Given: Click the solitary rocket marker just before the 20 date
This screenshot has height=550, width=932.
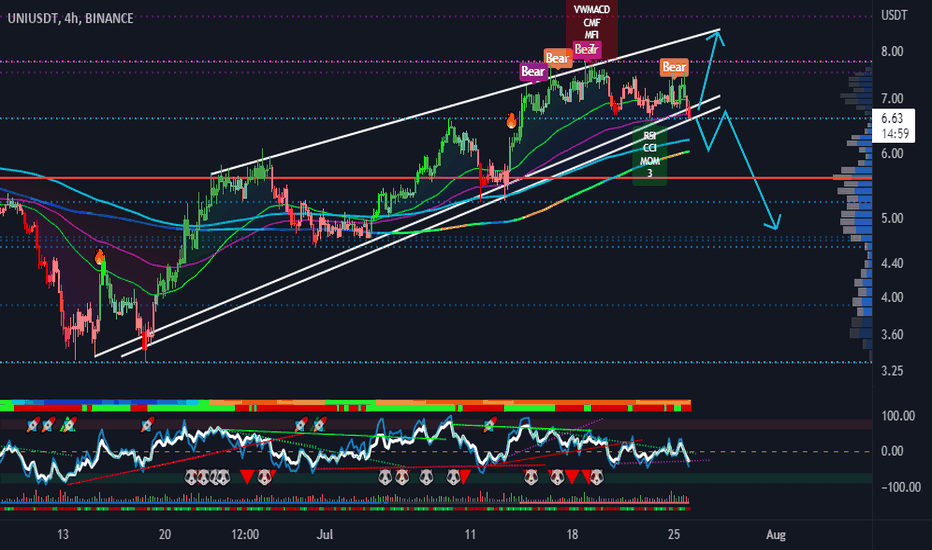Looking at the screenshot, I should tap(147, 425).
